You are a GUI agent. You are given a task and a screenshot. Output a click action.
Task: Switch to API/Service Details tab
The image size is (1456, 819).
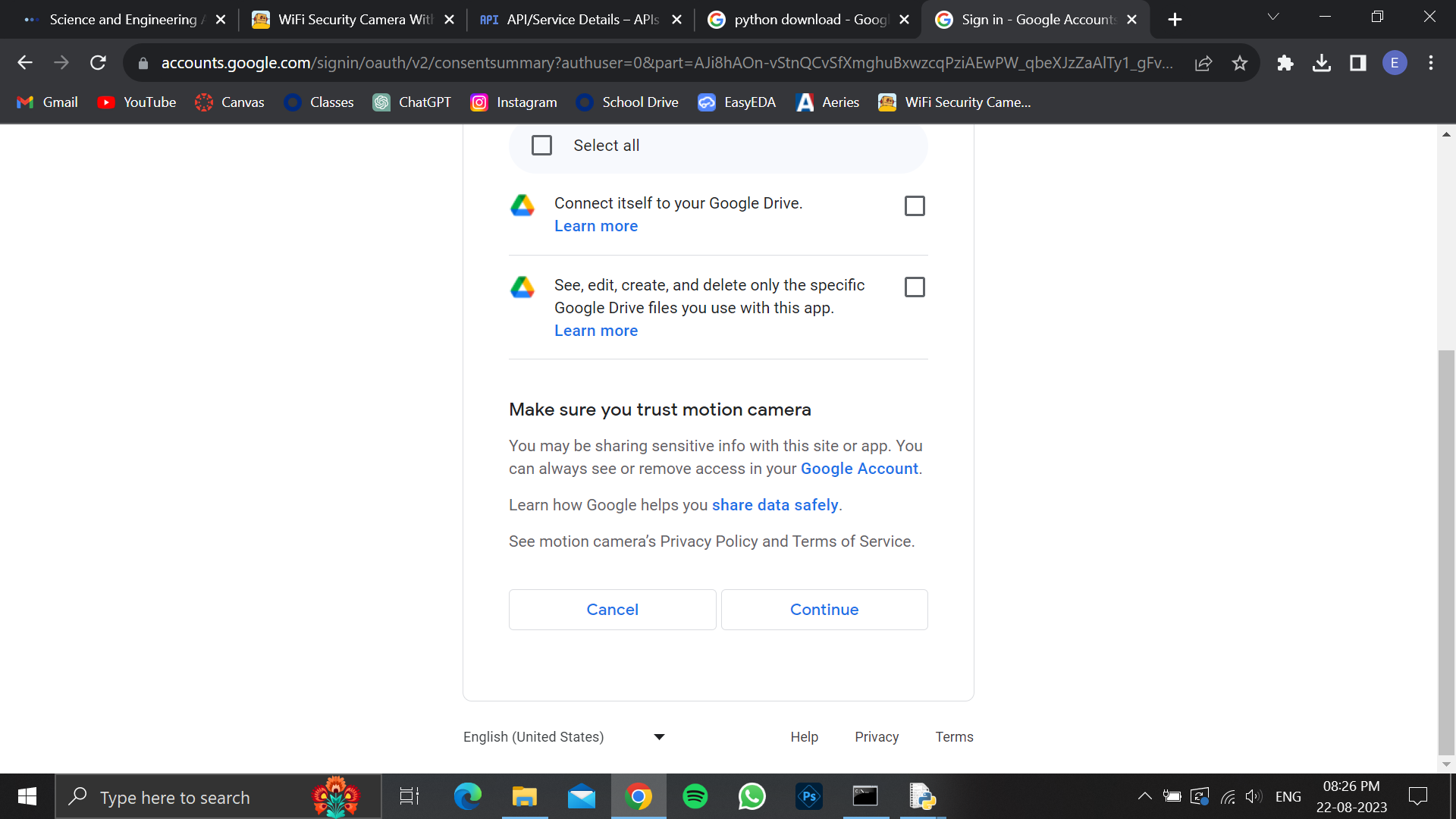580,20
